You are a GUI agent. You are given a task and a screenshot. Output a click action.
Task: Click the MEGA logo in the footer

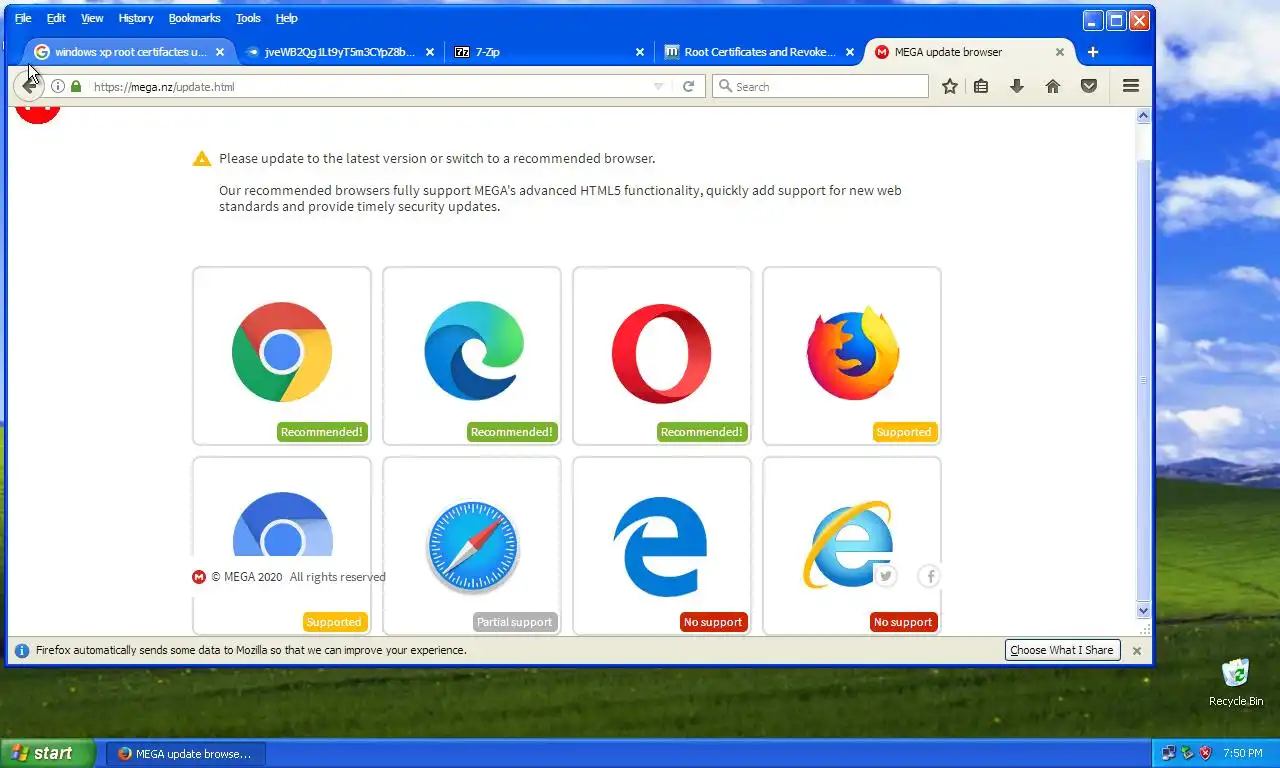pos(199,577)
